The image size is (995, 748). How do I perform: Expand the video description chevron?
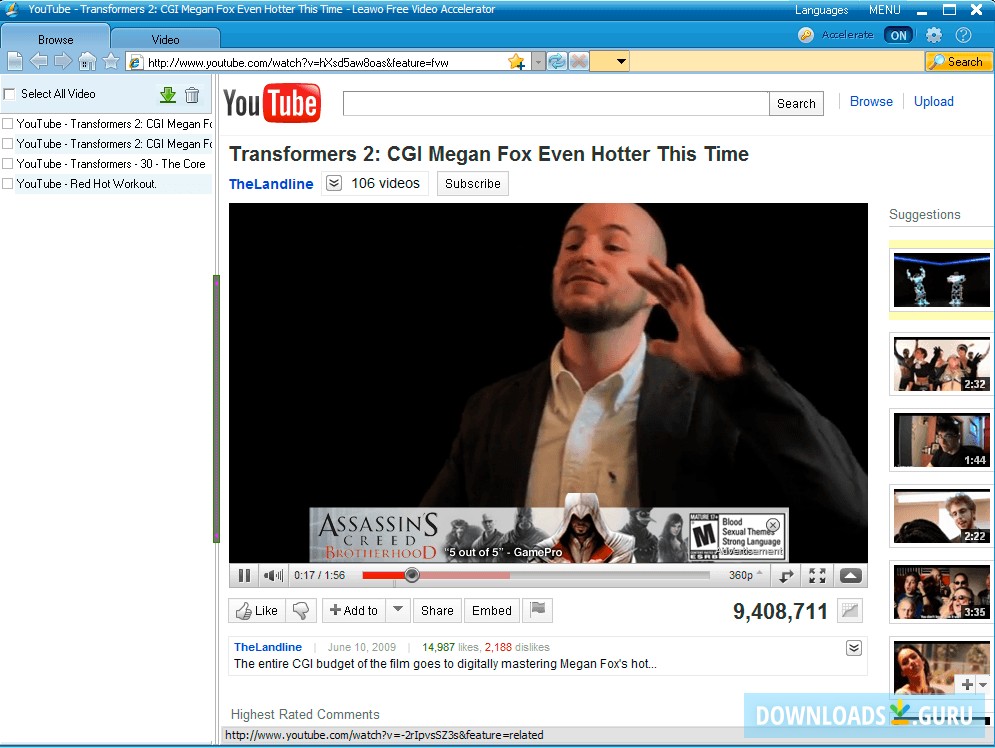(853, 648)
